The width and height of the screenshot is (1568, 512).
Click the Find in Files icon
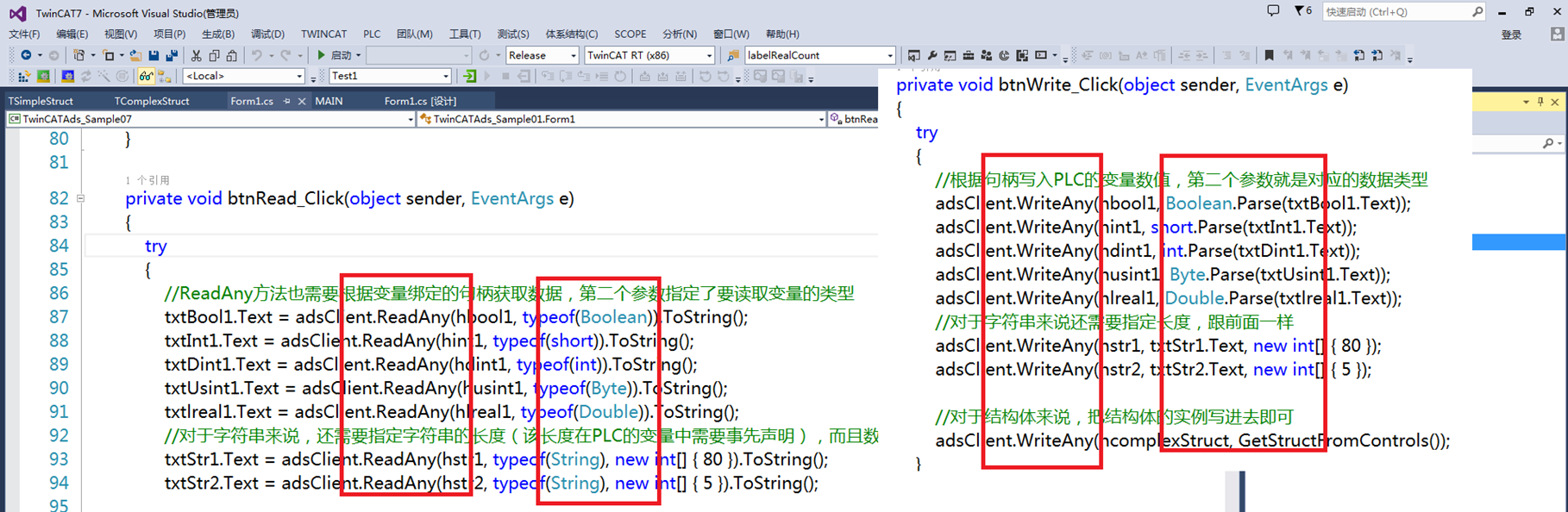732,55
